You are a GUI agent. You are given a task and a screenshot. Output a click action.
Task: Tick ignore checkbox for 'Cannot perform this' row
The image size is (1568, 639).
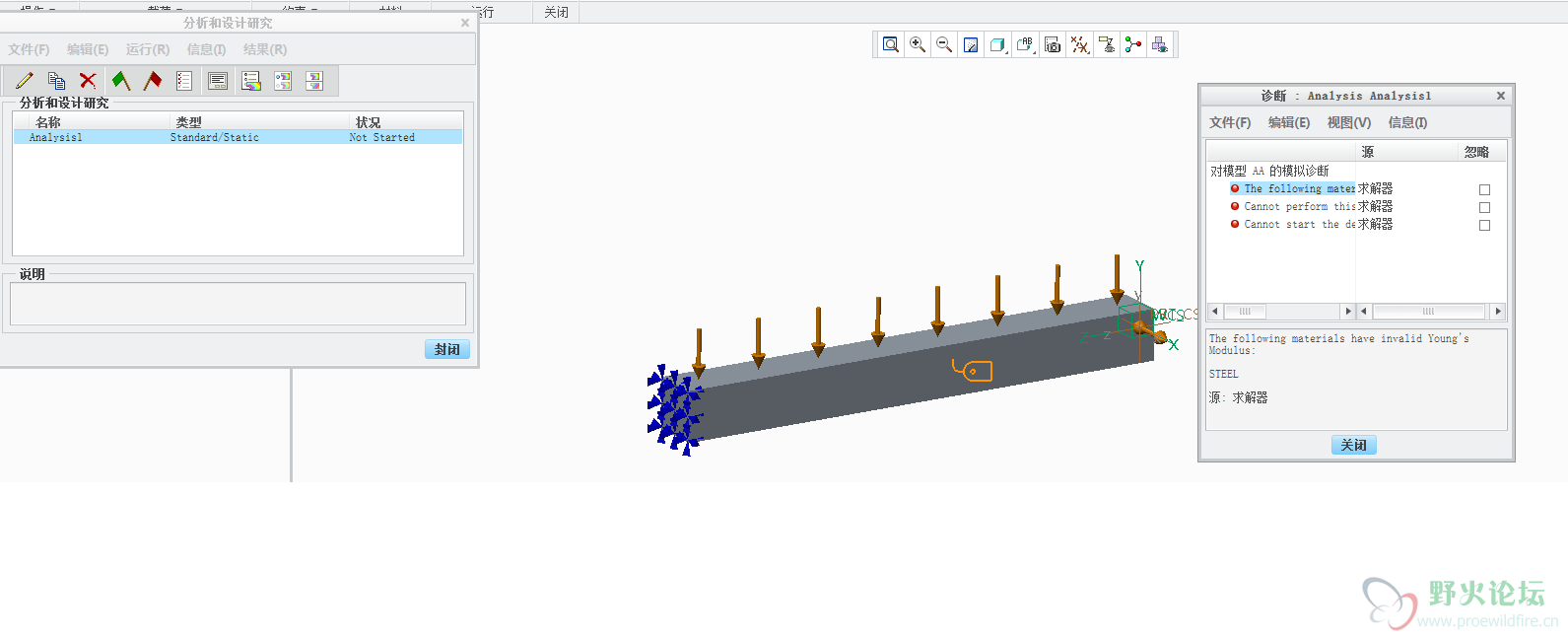coord(1484,207)
